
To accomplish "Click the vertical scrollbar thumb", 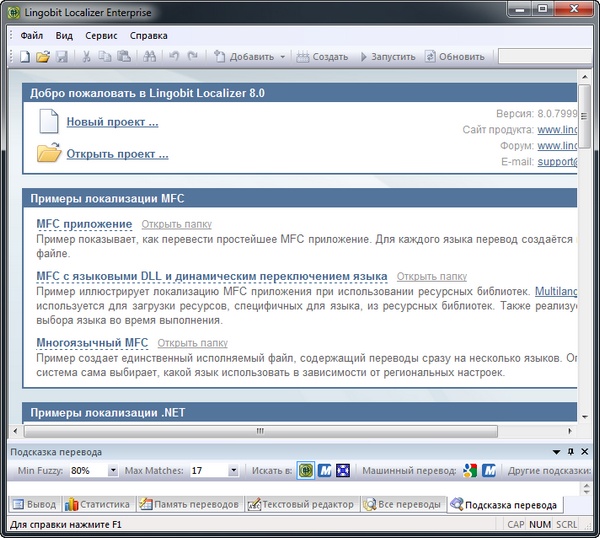I will coord(584,116).
